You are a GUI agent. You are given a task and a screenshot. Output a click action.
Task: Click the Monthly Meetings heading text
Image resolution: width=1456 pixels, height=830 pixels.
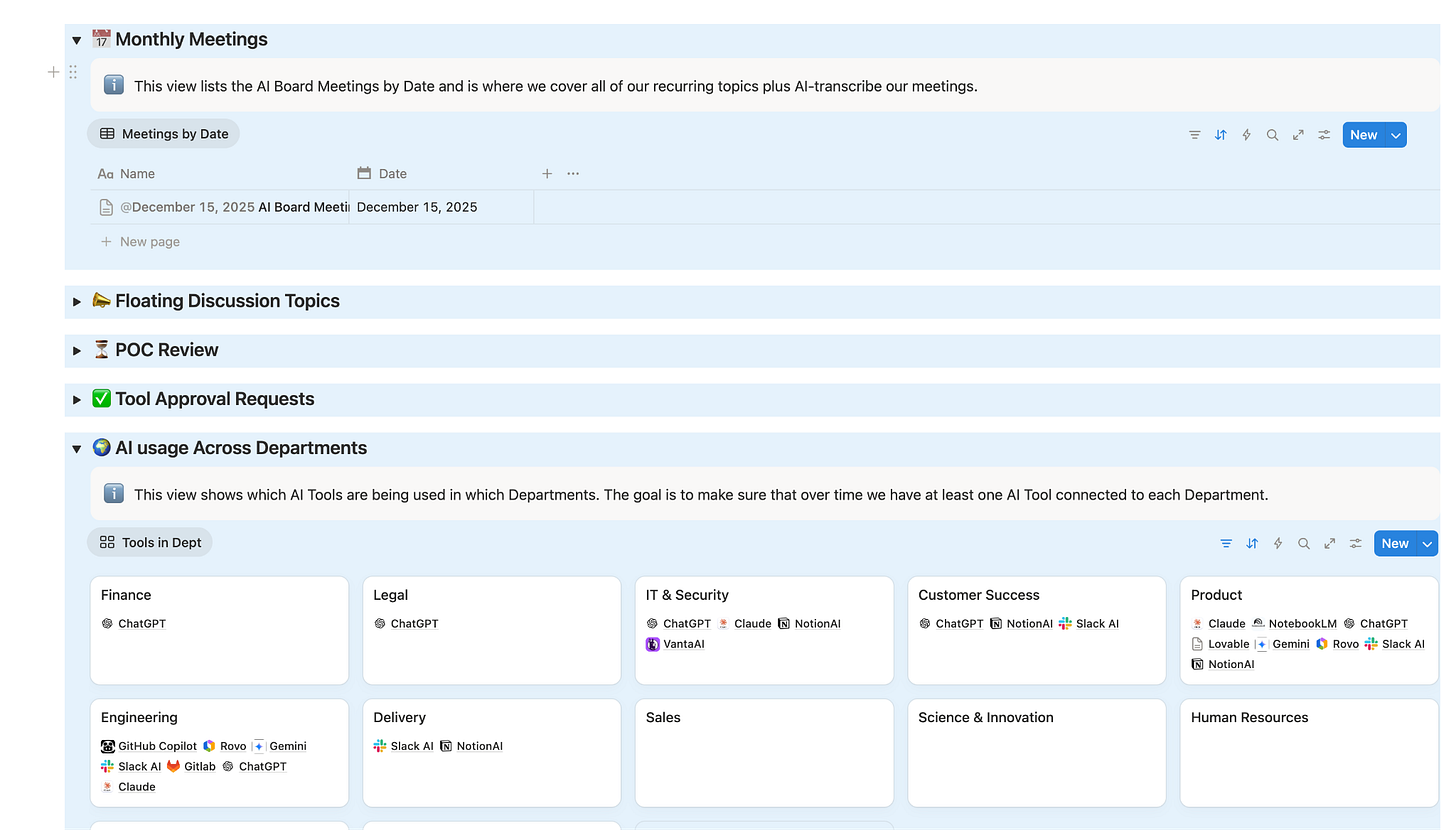coord(191,40)
